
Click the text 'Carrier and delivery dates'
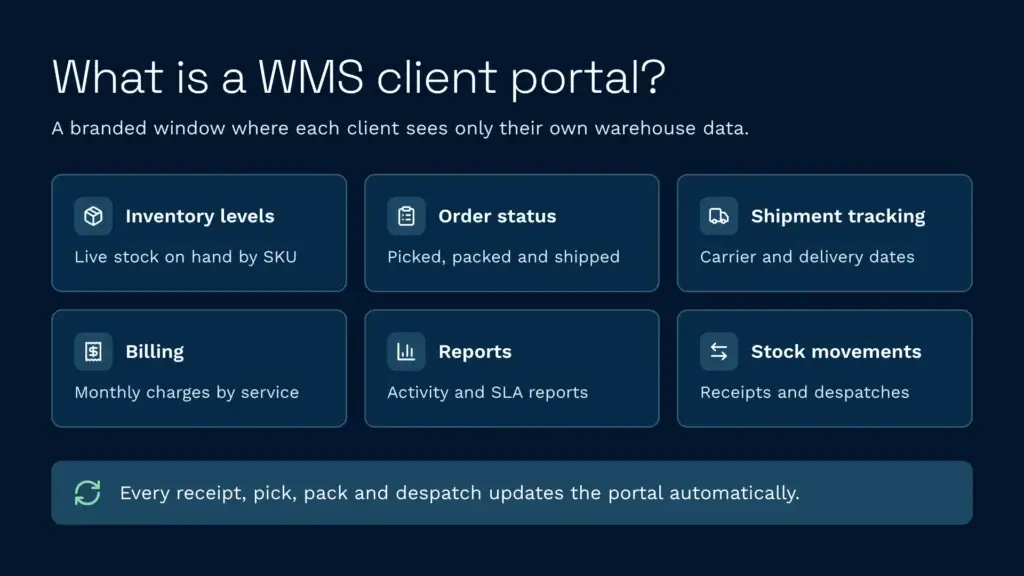[807, 257]
